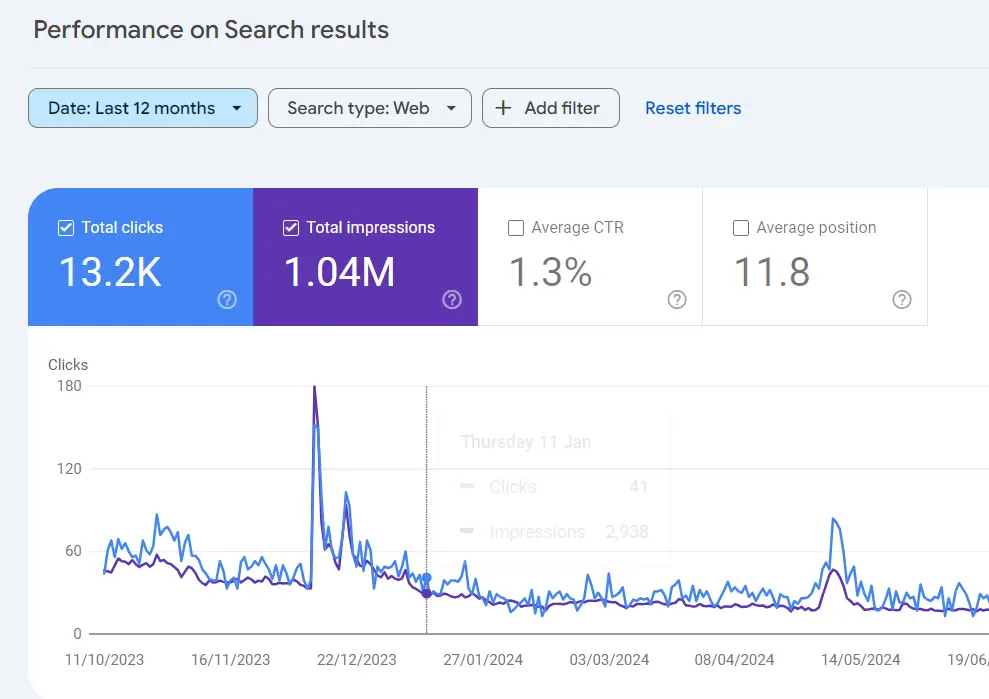
Task: Click the 27/01/2024 date axis label
Action: tap(483, 660)
